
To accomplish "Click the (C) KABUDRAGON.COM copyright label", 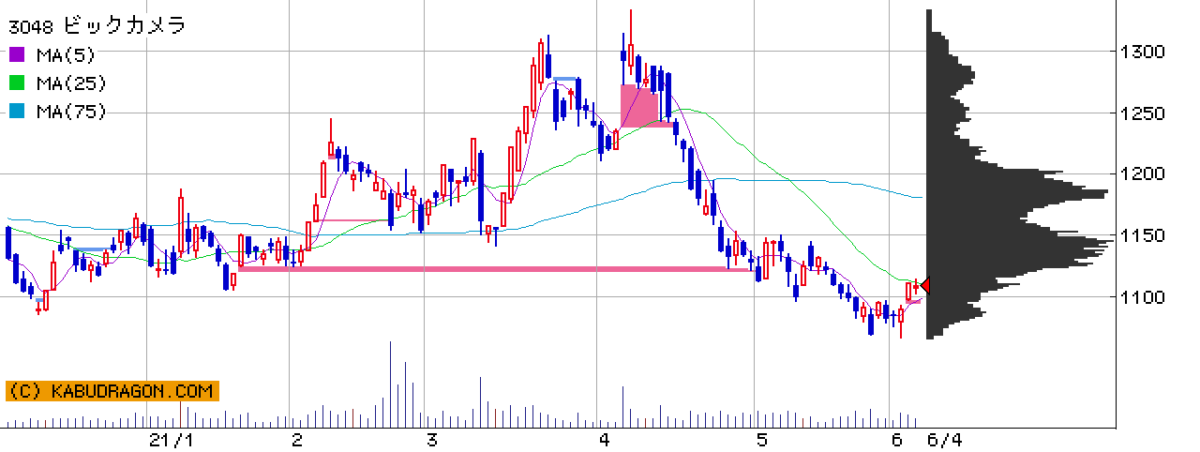I will [x=111, y=391].
